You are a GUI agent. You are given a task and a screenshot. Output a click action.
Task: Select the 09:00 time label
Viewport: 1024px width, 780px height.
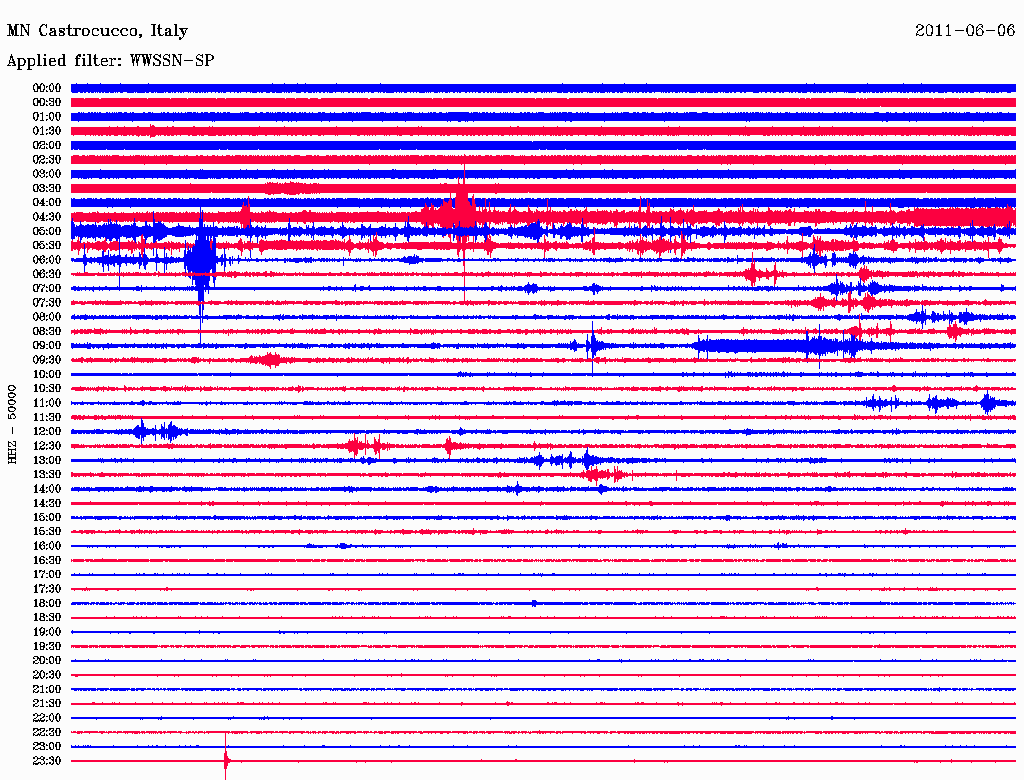[x=47, y=346]
